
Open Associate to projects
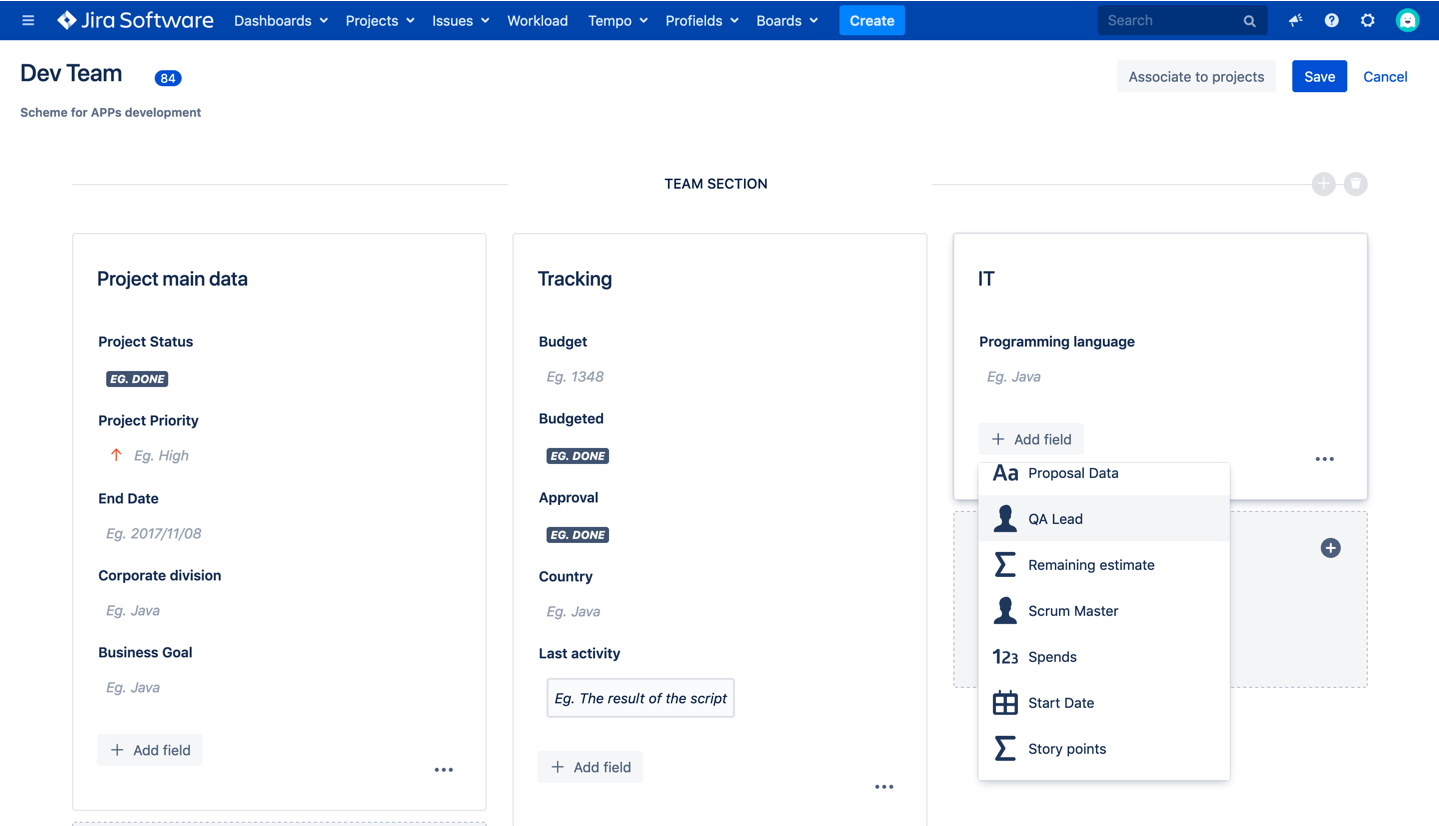tap(1196, 76)
